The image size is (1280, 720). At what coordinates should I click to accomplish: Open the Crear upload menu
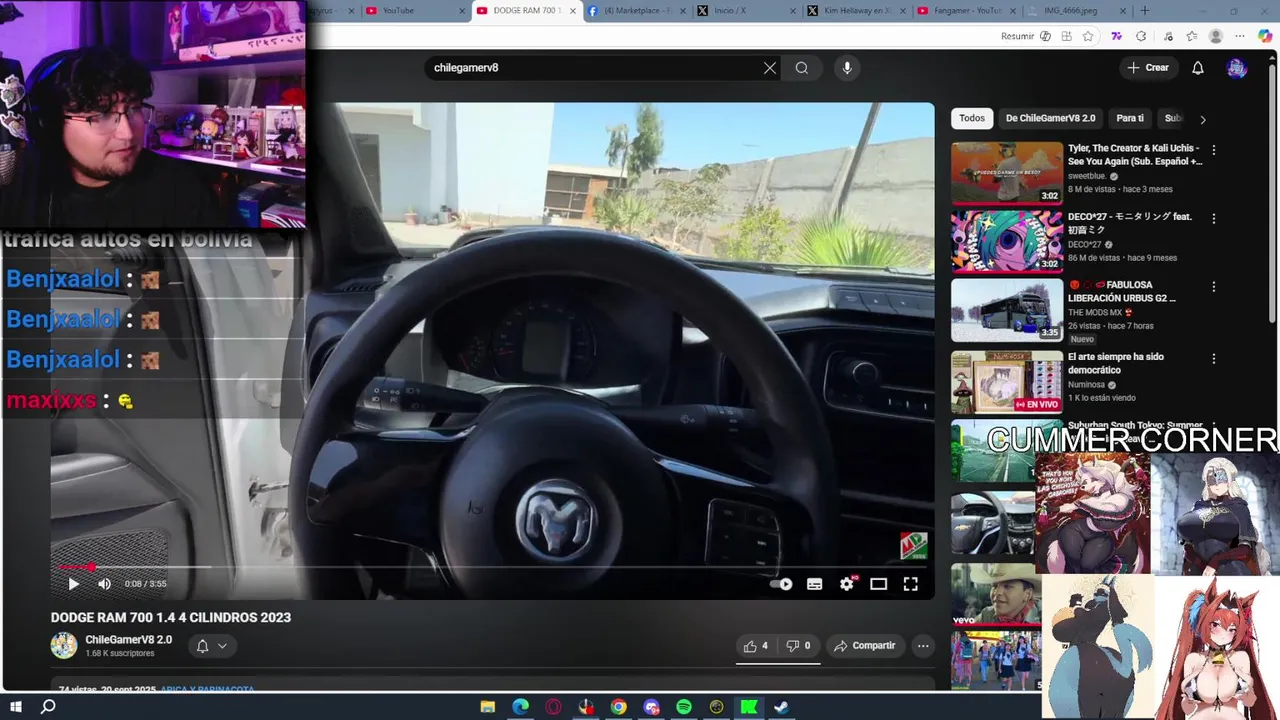pos(1147,68)
